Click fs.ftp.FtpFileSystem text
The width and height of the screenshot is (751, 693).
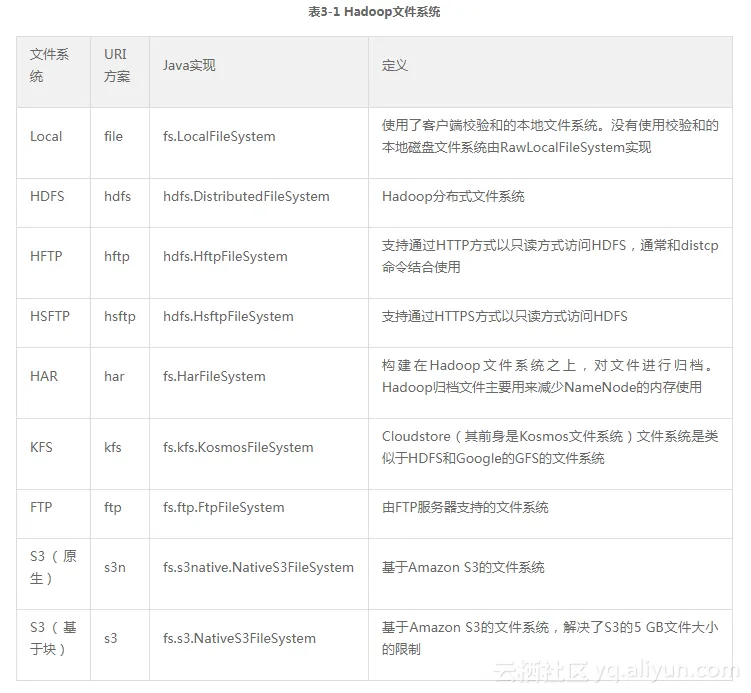(224, 508)
